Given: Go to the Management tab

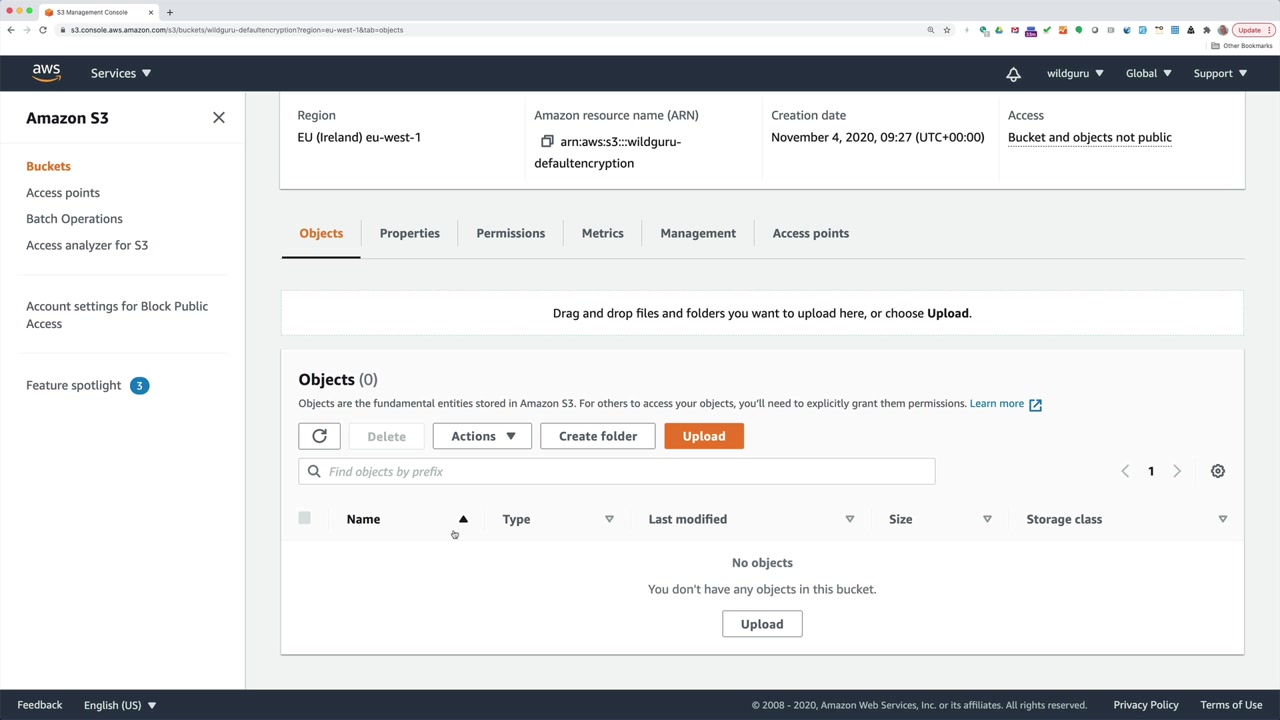Looking at the screenshot, I should [698, 233].
